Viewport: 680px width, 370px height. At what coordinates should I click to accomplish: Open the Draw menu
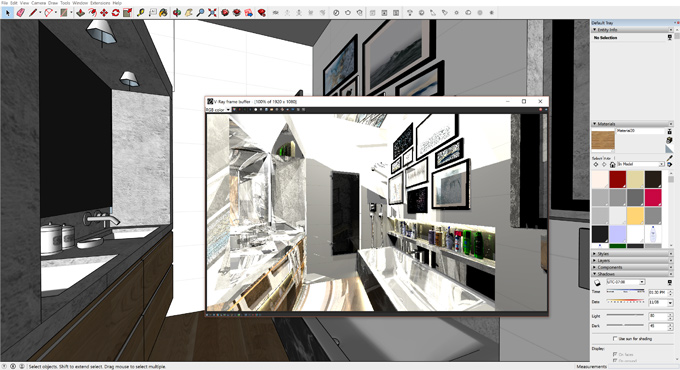coord(53,3)
